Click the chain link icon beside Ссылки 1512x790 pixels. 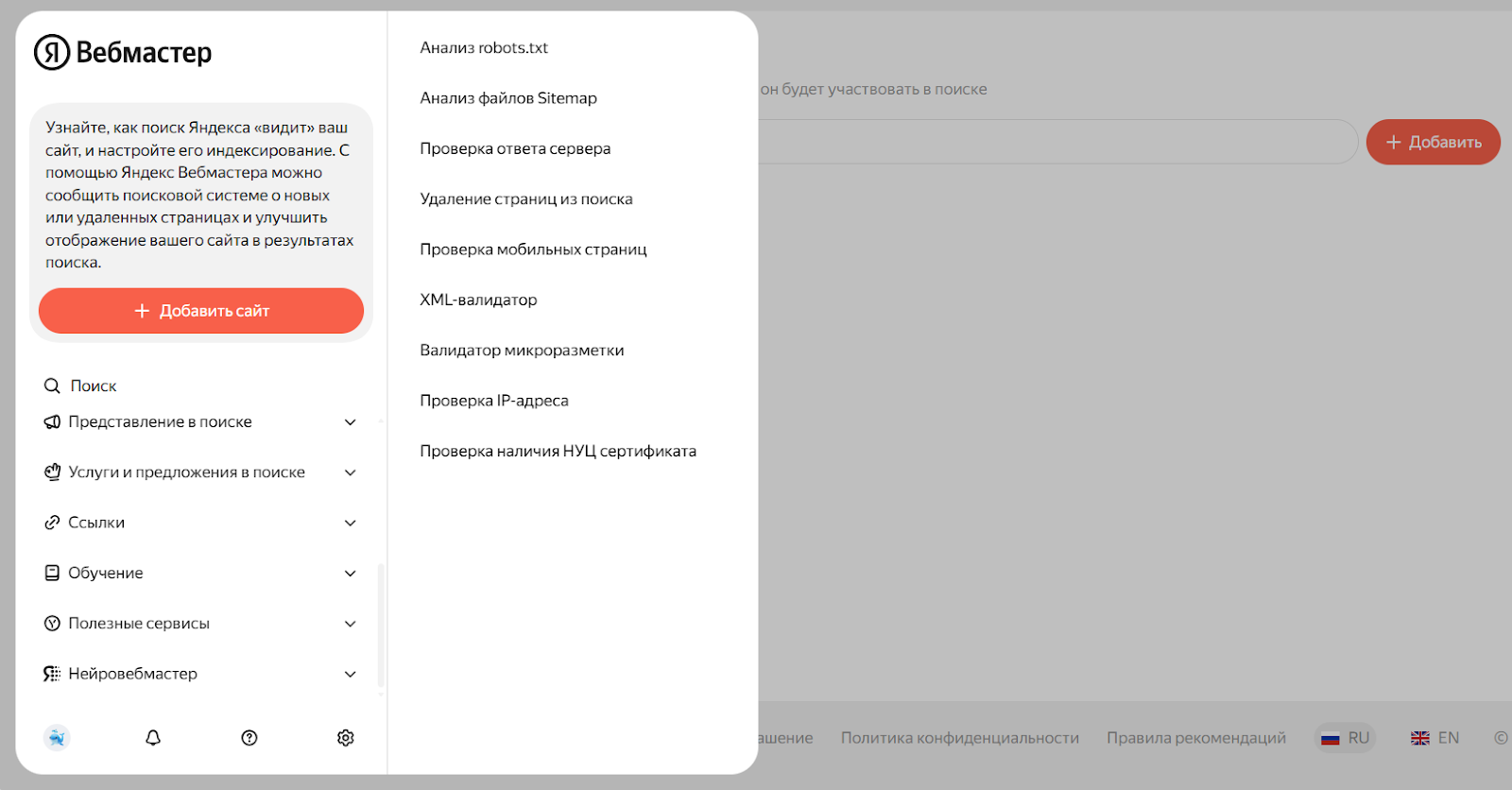coord(52,523)
